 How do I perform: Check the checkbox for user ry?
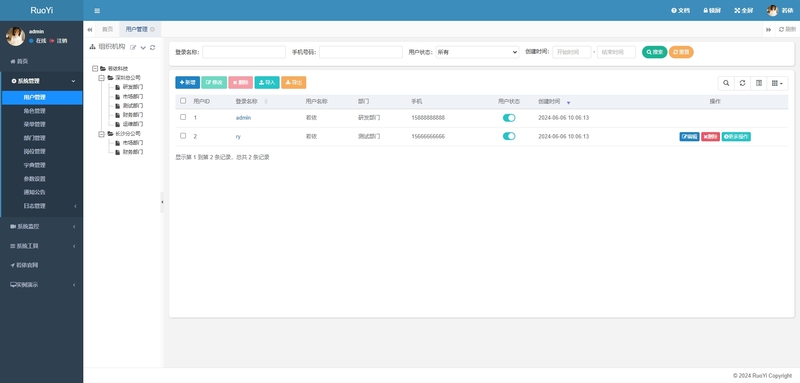(183, 136)
